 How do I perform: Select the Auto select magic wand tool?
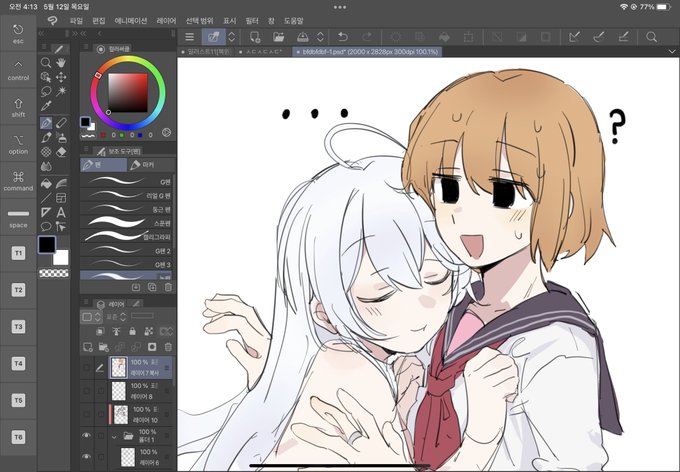pyautogui.click(x=61, y=92)
